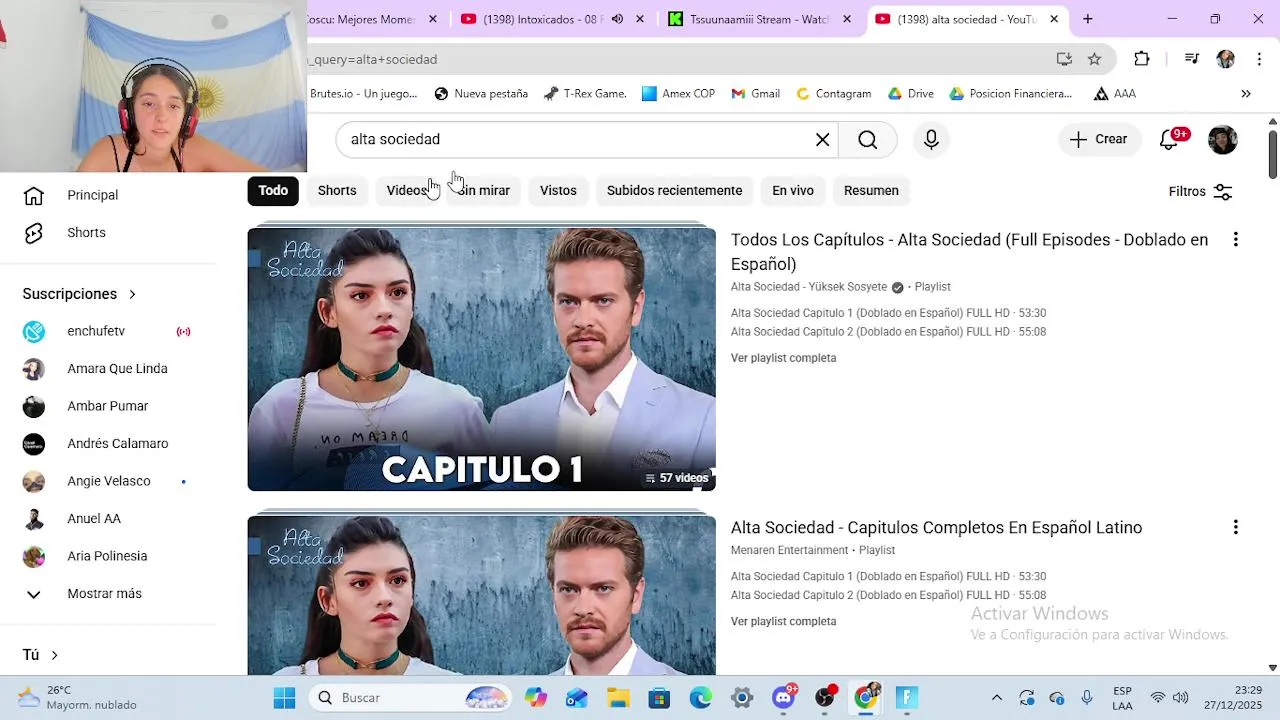The width and height of the screenshot is (1280, 720).
Task: Open the Gmail bookmark
Action: click(x=755, y=94)
